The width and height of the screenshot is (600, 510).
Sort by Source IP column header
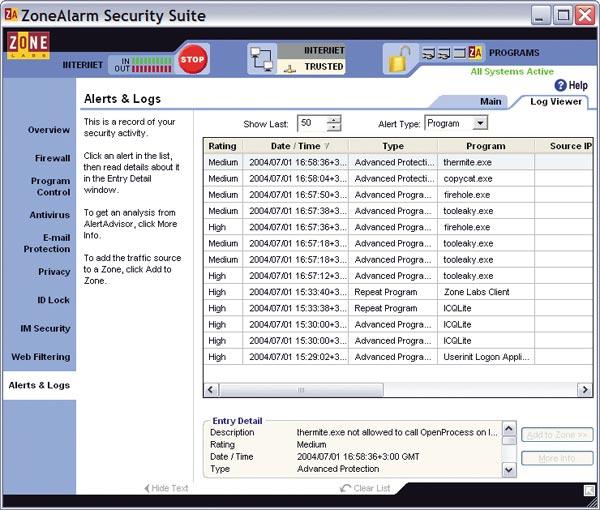[564, 146]
